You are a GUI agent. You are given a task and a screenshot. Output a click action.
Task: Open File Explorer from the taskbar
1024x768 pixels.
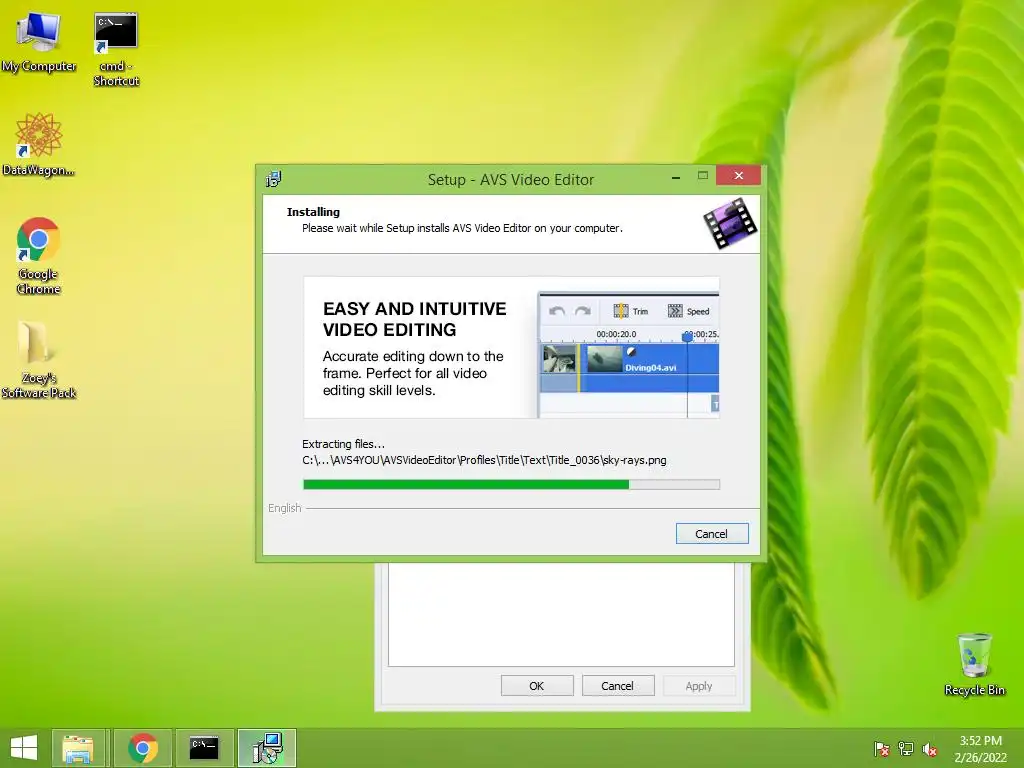coord(78,748)
